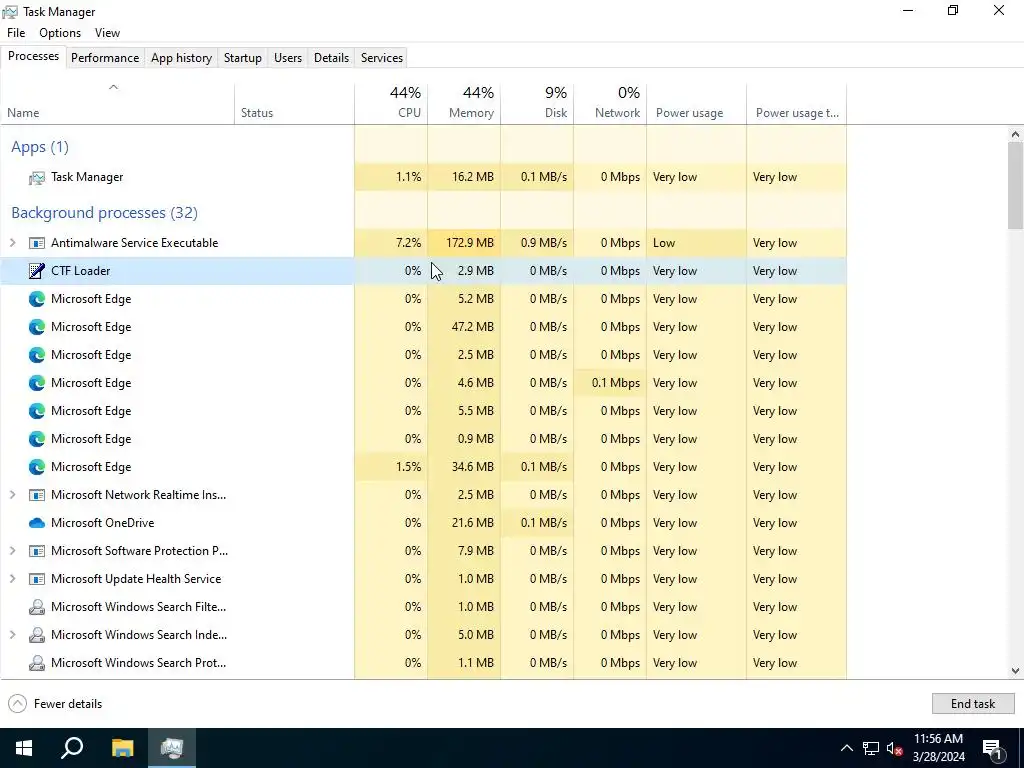Expand Microsoft Software Protection Platform group
The width and height of the screenshot is (1024, 768).
12,551
